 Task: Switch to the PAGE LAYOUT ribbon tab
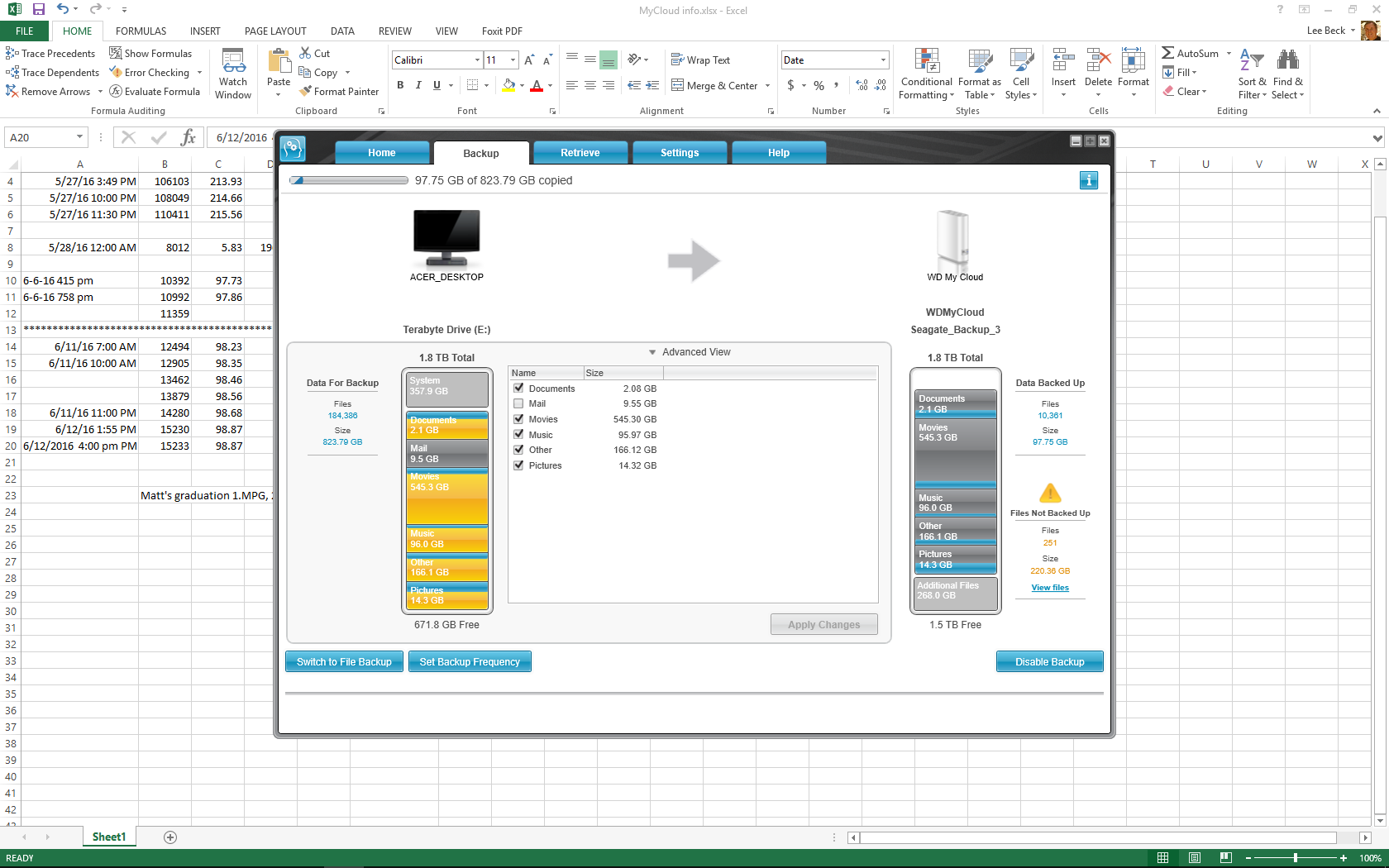point(275,31)
